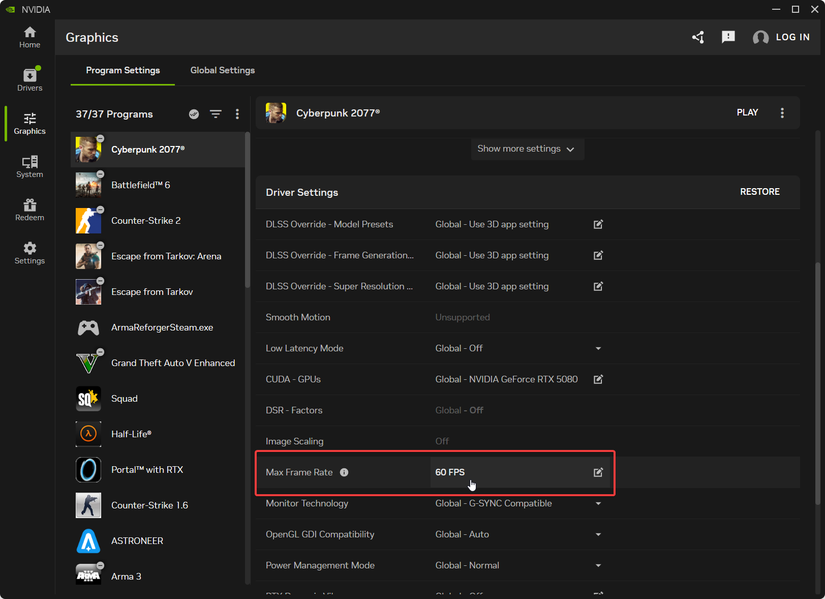Open the Redeem sidebar page
825x599 pixels.
tap(29, 210)
